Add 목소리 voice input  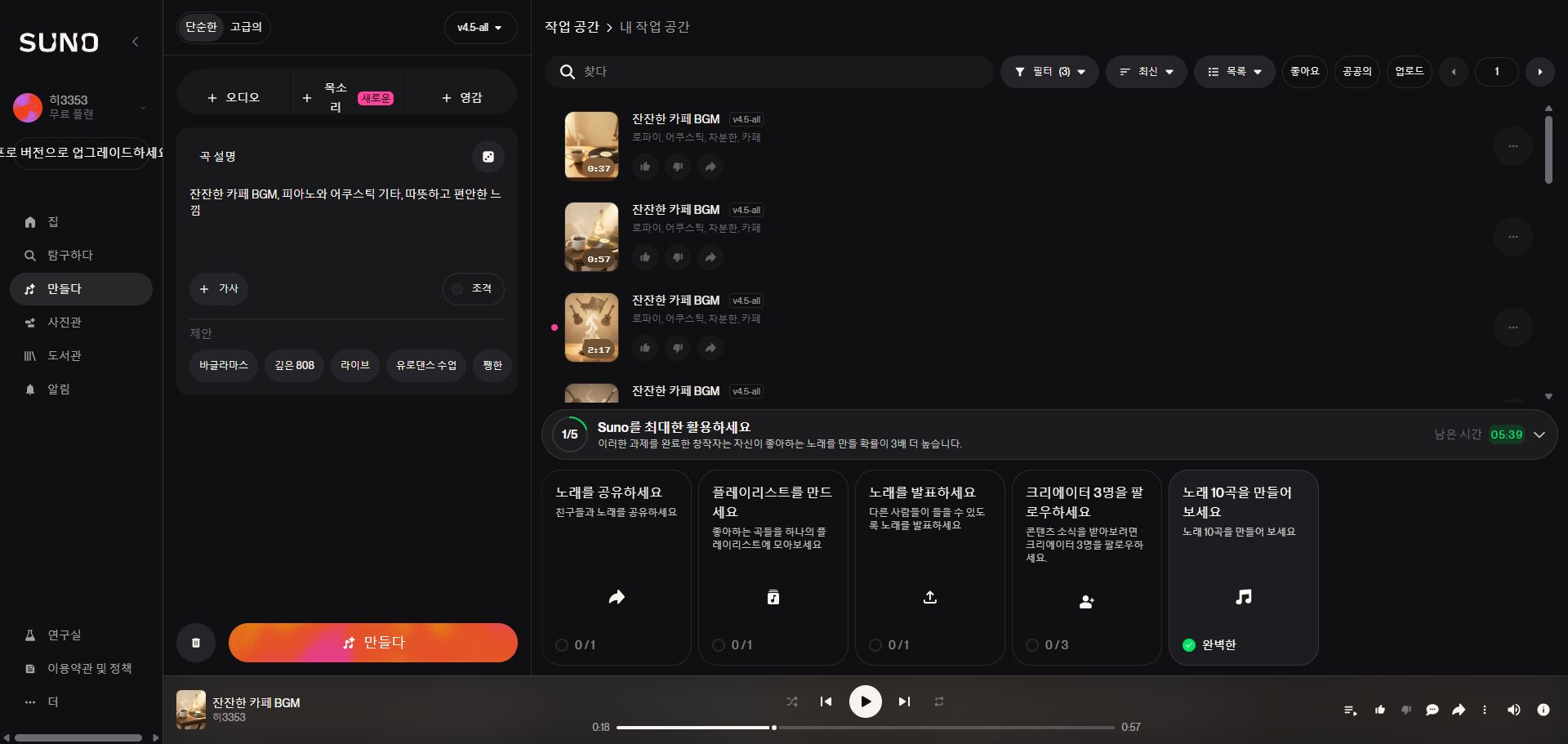(x=347, y=98)
